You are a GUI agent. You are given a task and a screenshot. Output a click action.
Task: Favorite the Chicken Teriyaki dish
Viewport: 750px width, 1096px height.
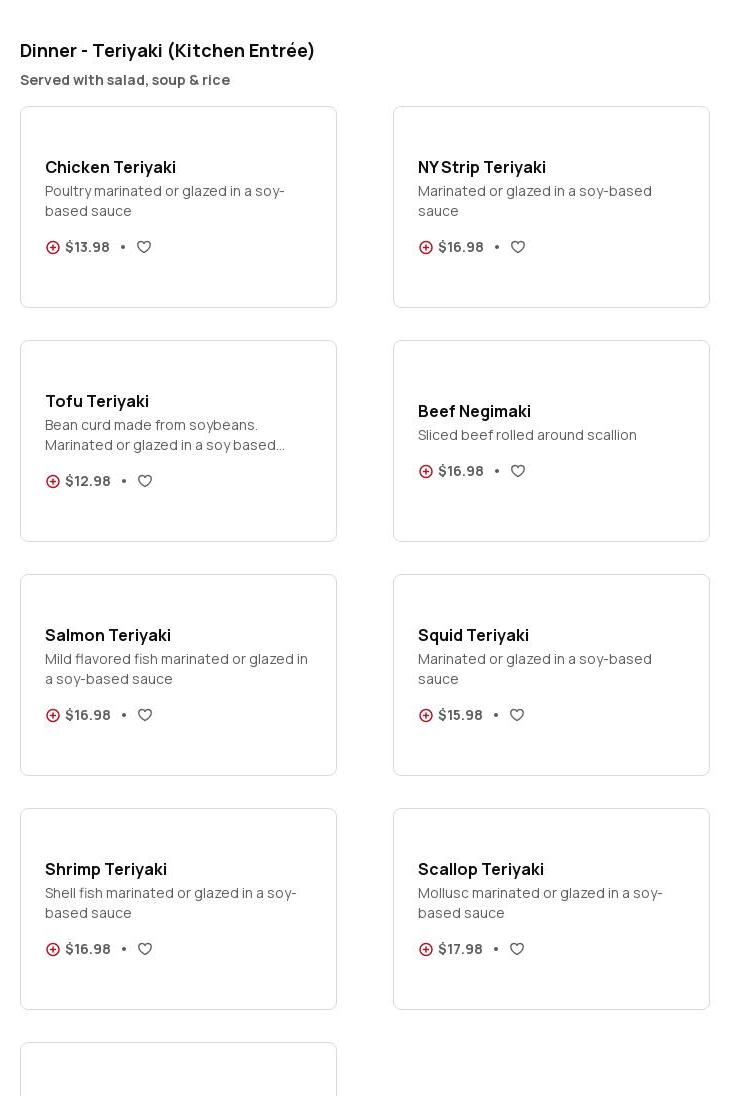pyautogui.click(x=144, y=247)
